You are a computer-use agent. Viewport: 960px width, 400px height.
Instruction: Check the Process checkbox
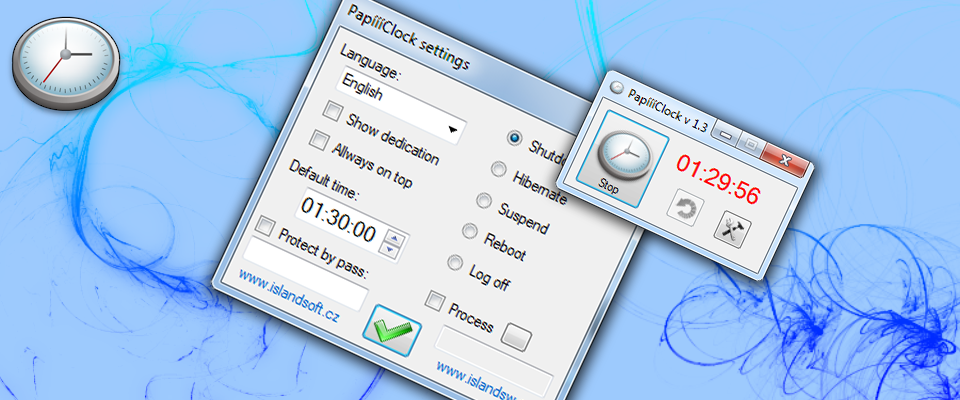pos(435,300)
